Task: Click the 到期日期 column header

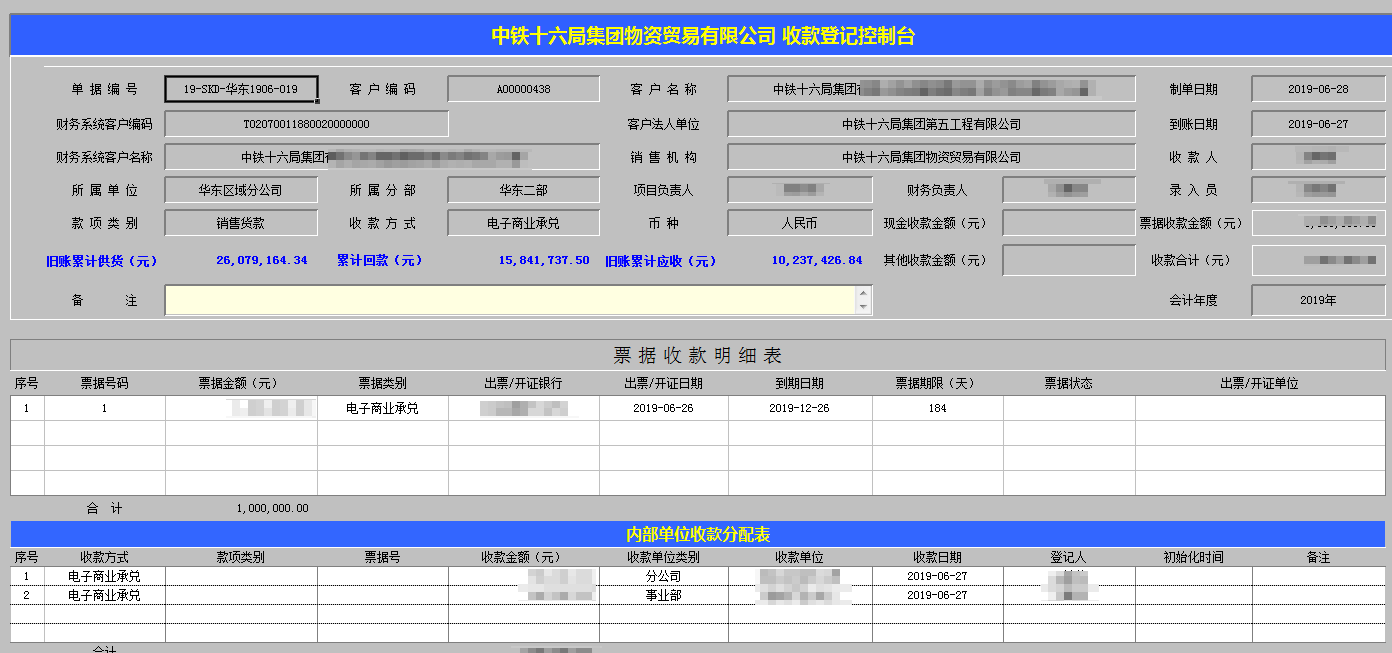Action: tap(800, 383)
